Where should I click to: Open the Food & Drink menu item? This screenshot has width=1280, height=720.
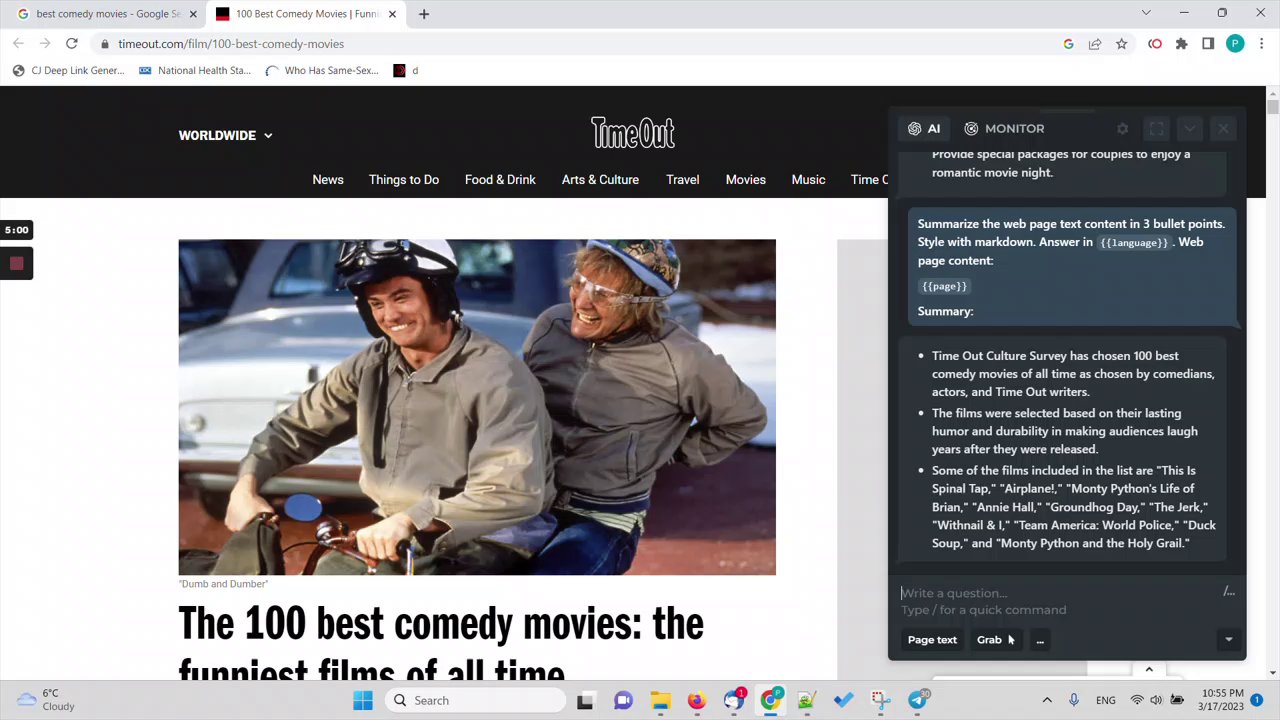click(500, 180)
